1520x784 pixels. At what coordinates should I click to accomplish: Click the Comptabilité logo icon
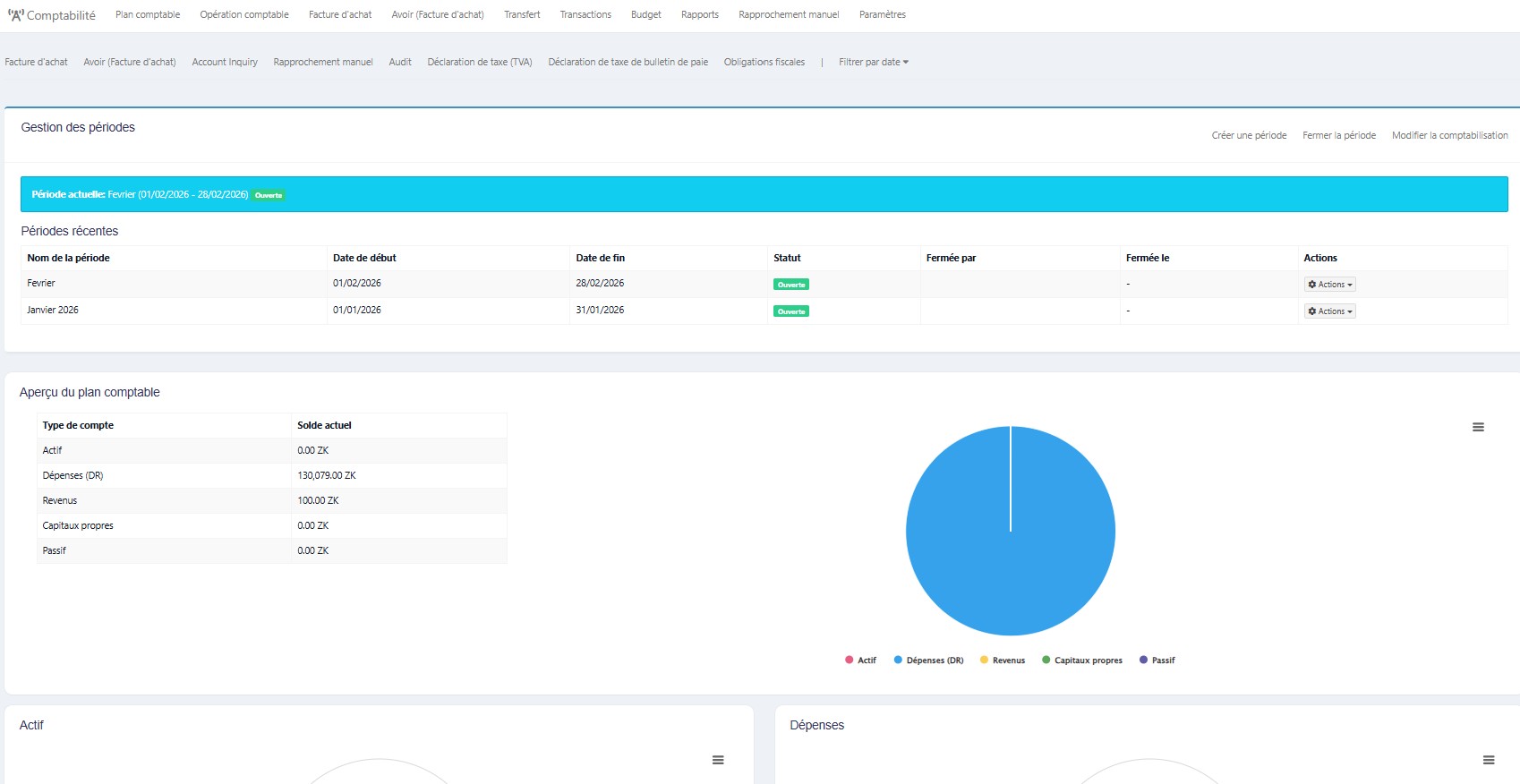coord(15,15)
